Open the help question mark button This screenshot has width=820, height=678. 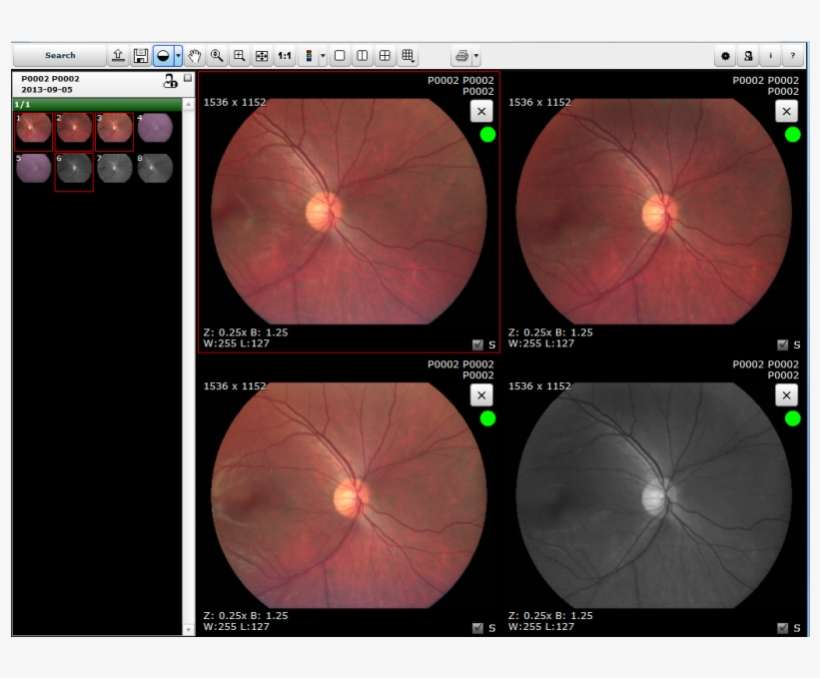[792, 56]
